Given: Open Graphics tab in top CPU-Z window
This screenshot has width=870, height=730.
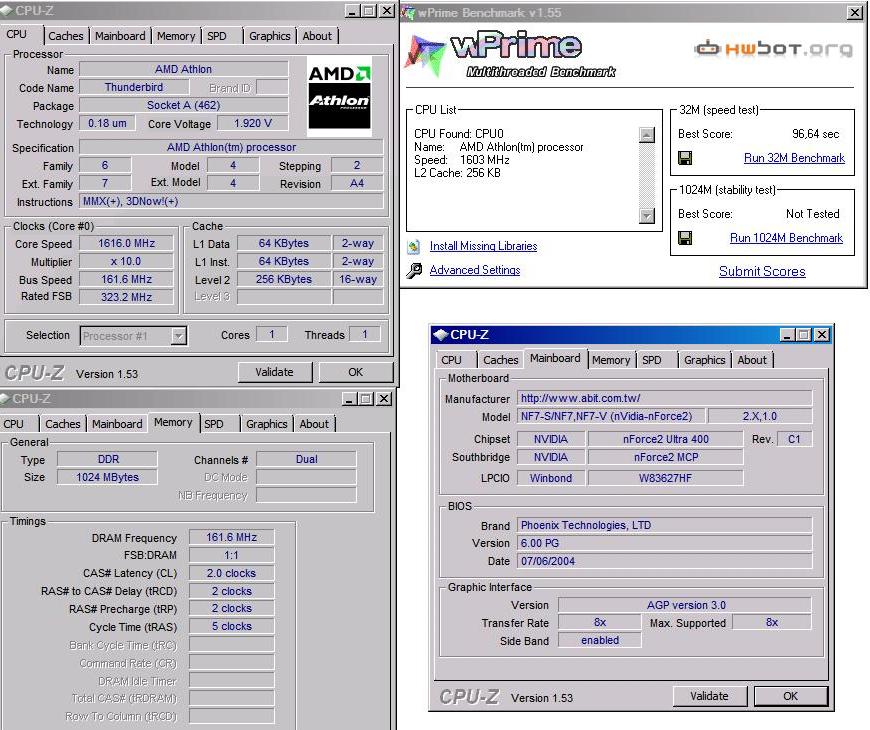Looking at the screenshot, I should [x=270, y=36].
